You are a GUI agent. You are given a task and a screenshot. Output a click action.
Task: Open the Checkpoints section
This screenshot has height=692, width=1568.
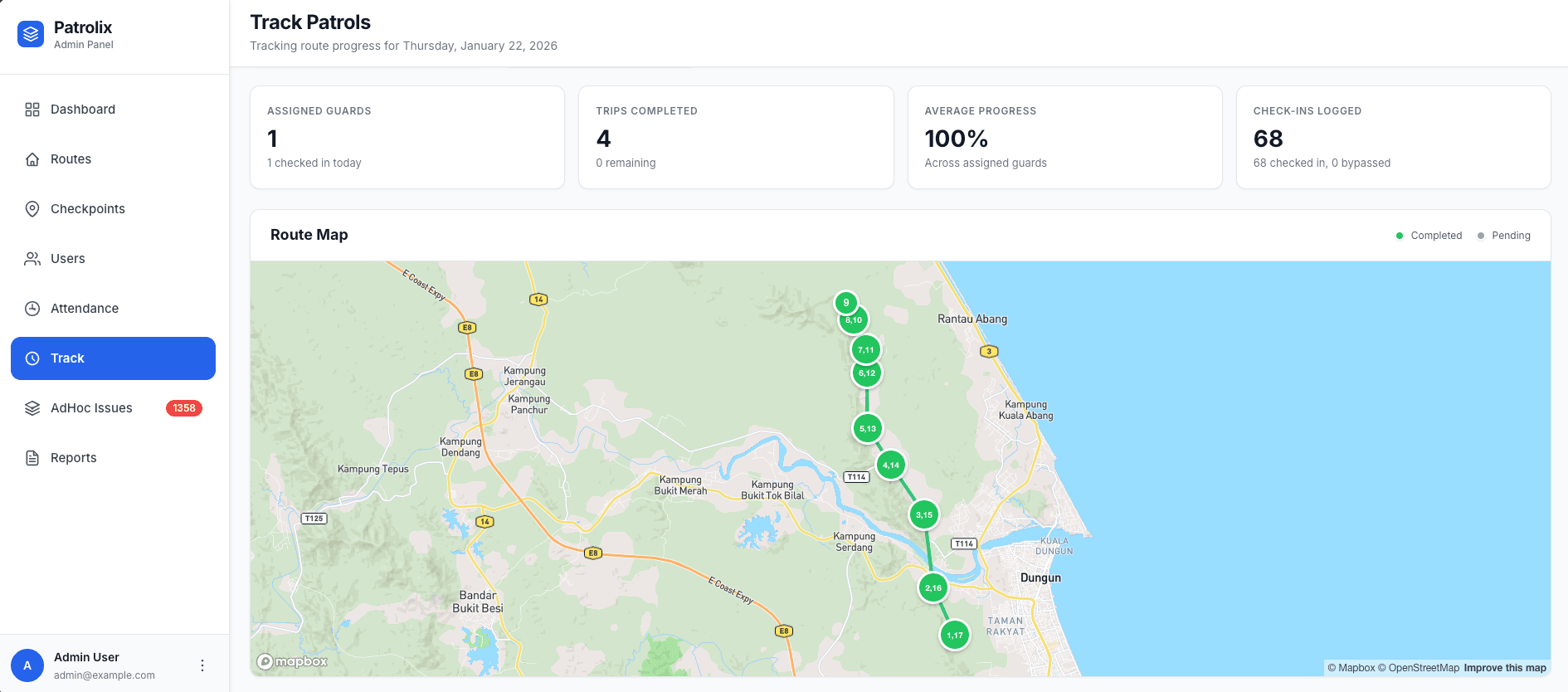coord(113,209)
